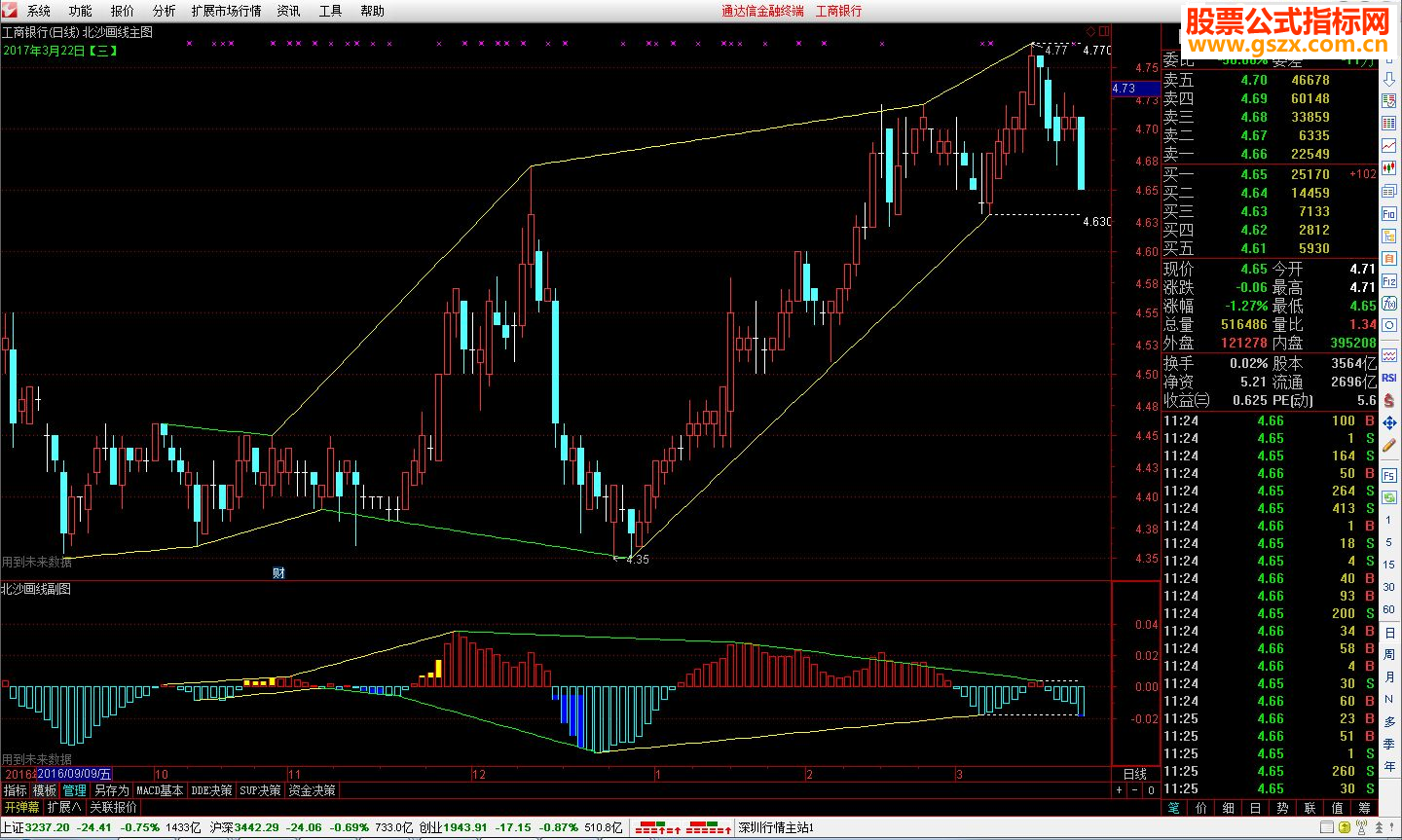Open the 扩展市场行情 menu
This screenshot has width=1402, height=840.
[227, 11]
